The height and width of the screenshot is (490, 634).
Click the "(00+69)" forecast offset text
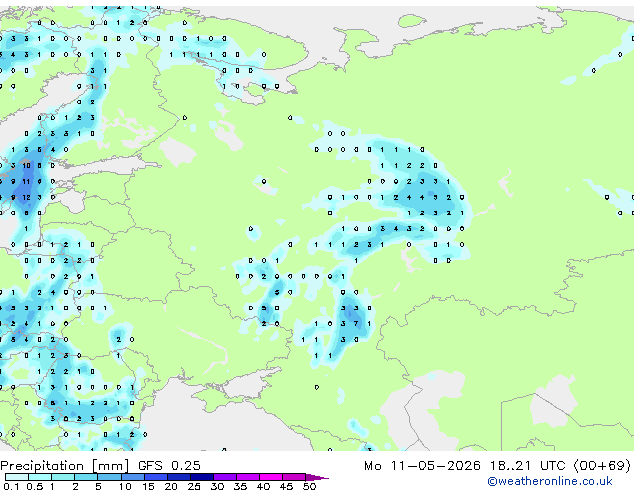point(602,466)
